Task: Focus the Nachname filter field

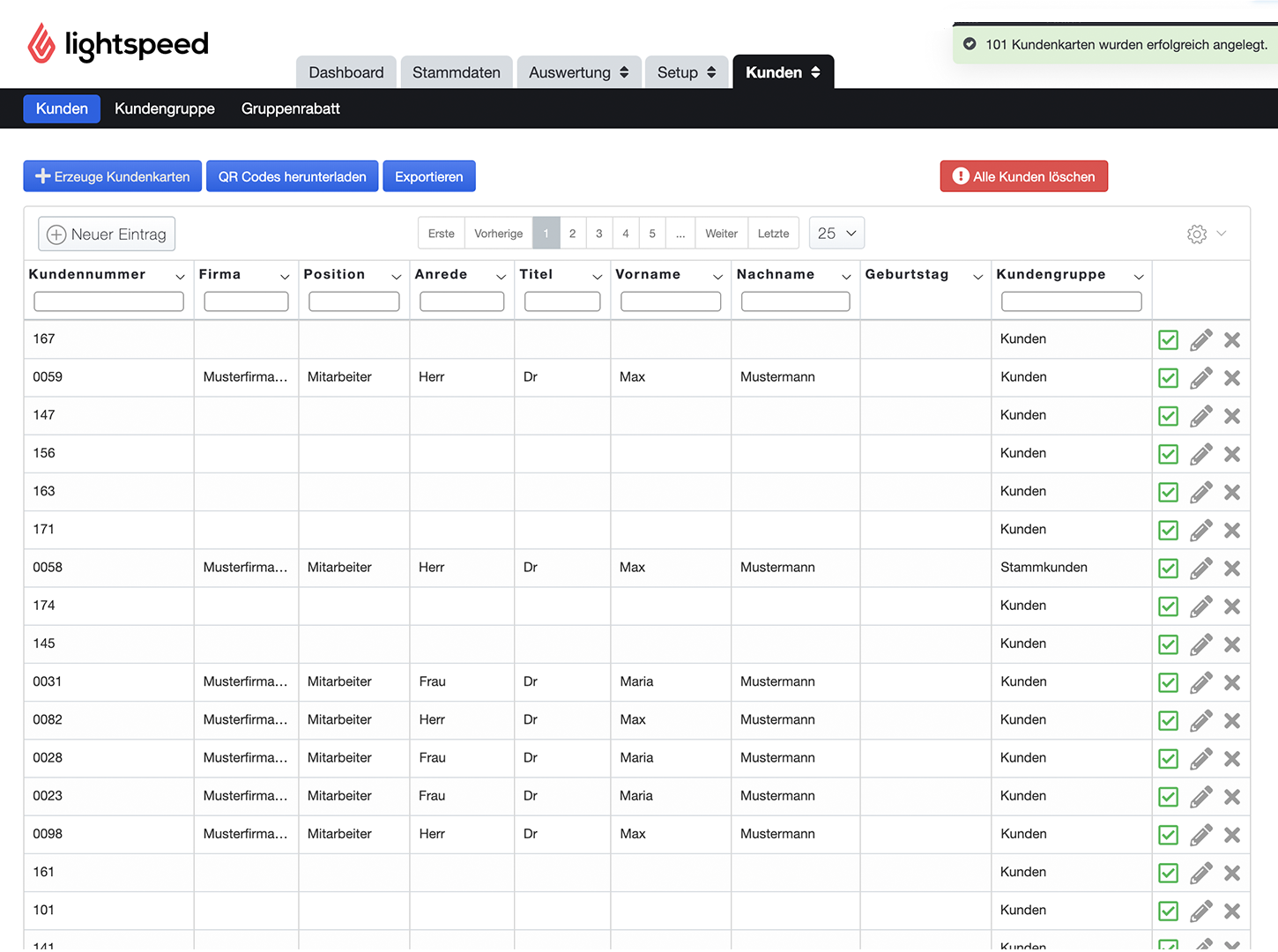Action: point(796,301)
